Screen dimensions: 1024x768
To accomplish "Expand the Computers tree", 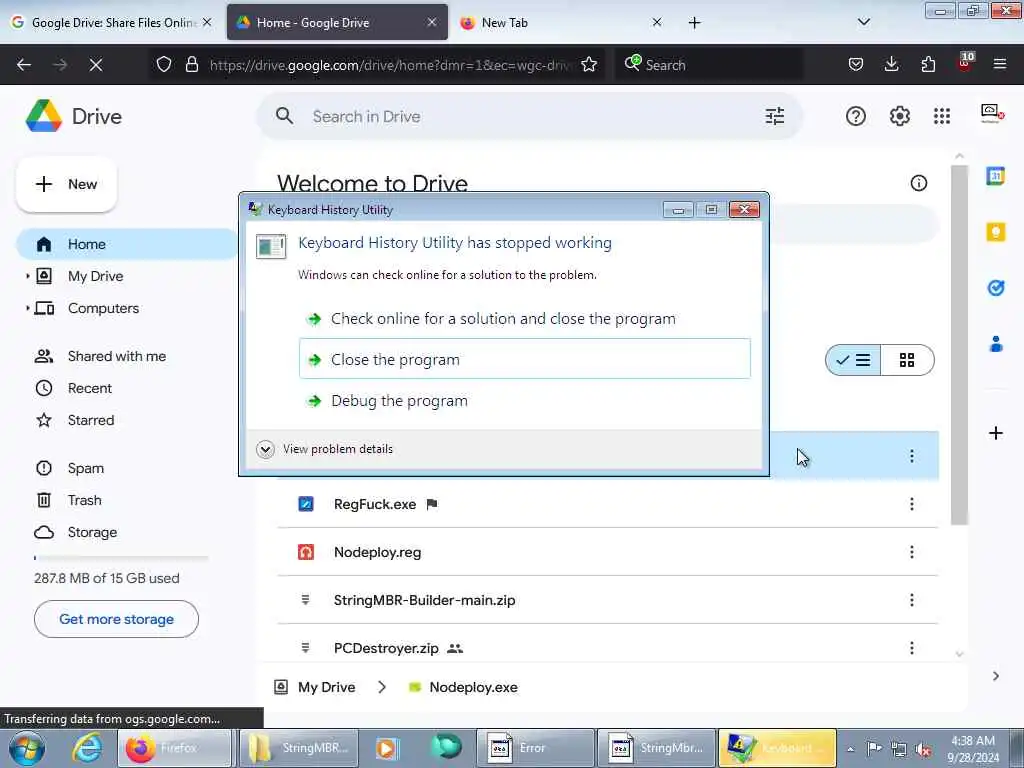I will [27, 308].
